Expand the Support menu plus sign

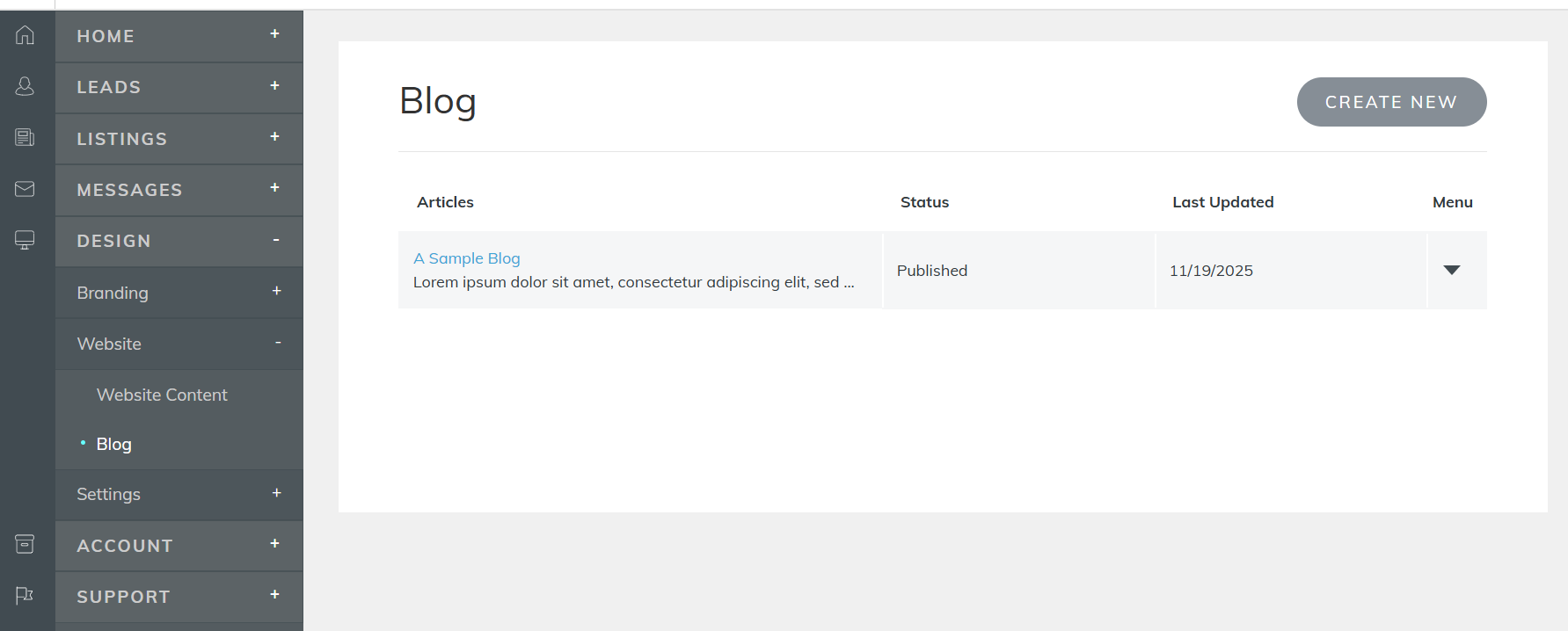tap(274, 595)
